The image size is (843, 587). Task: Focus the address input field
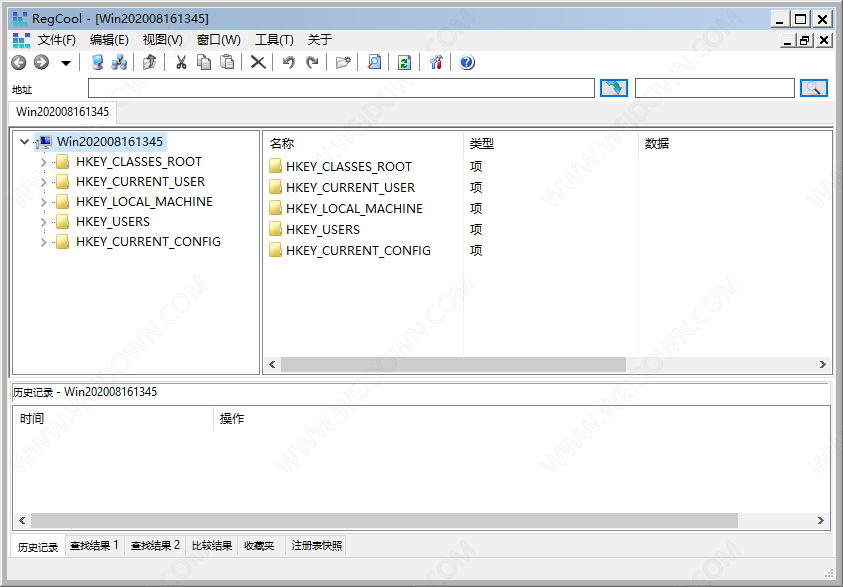341,88
